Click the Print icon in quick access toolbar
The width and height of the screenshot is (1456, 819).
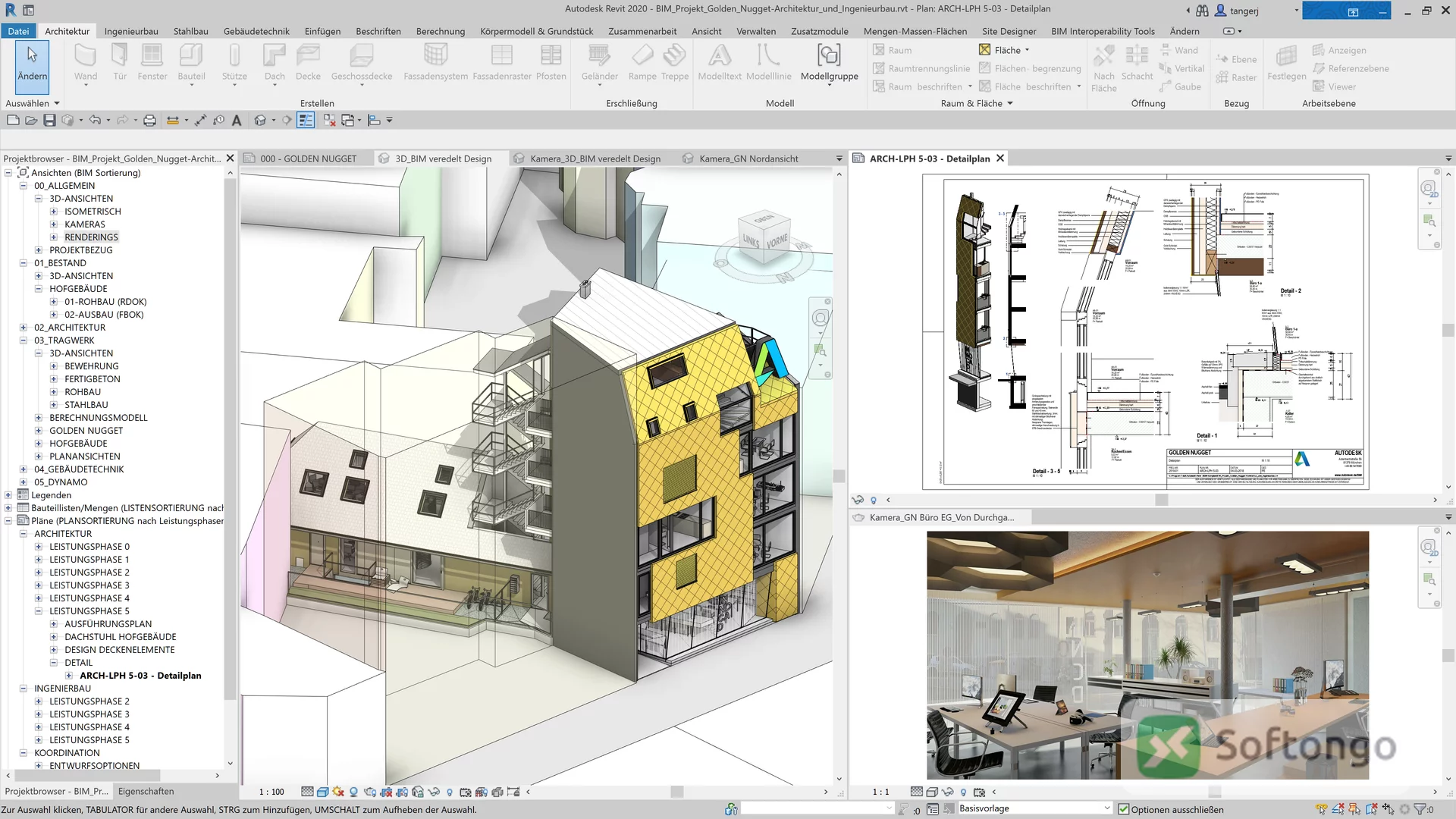[x=149, y=121]
